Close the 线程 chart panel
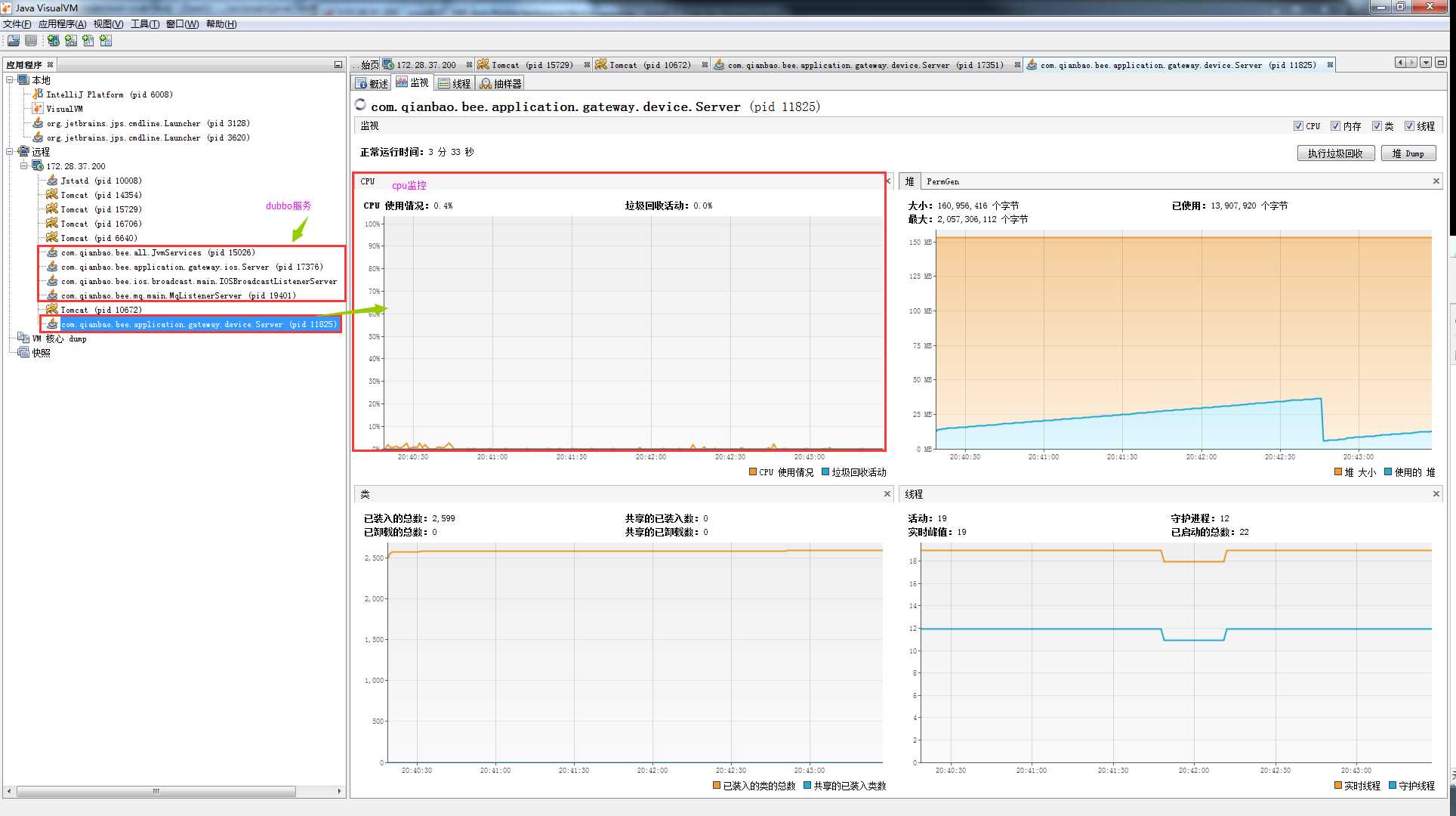The height and width of the screenshot is (816, 1456). 1436,494
